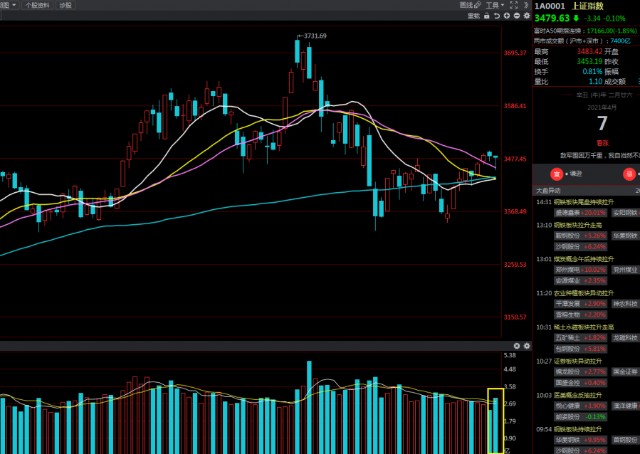The width and height of the screenshot is (640, 454).
Task: Expand chart to fullscreen view
Action: tap(514, 5)
